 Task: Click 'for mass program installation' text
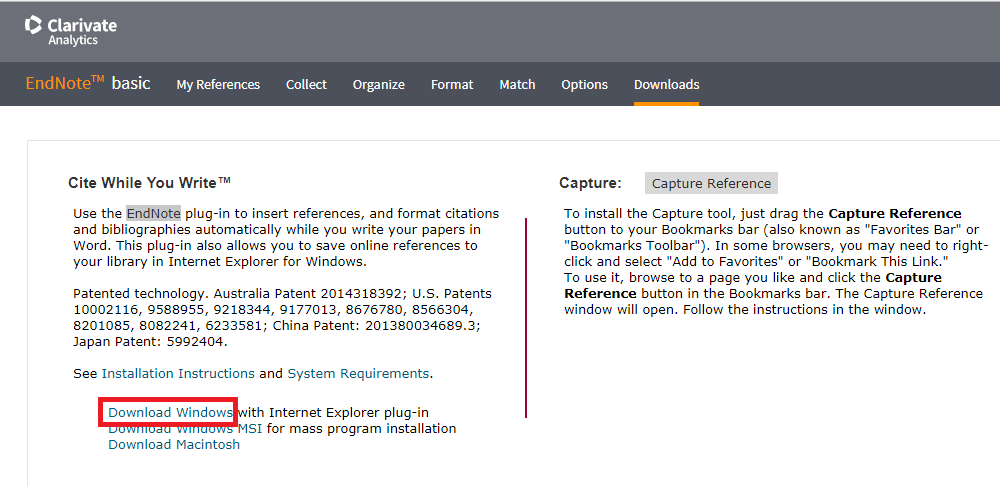362,428
